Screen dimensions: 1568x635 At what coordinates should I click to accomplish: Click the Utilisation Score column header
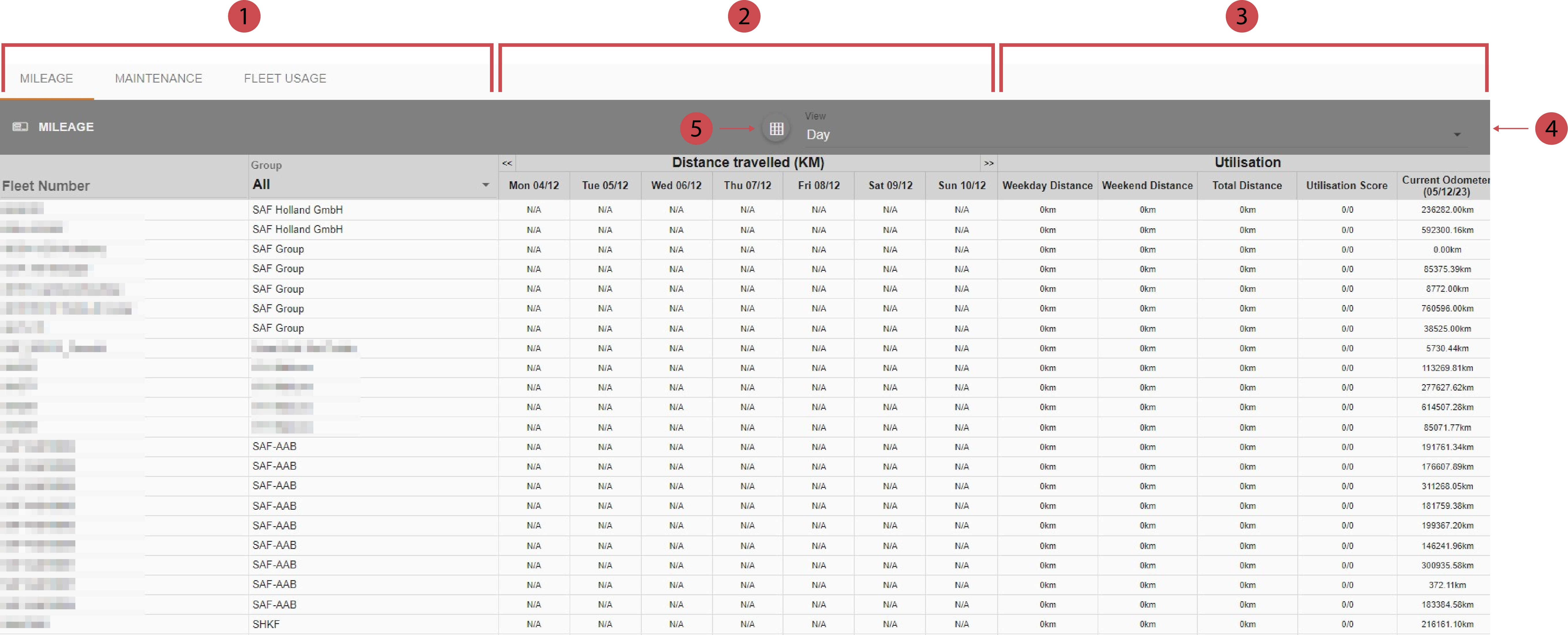[1346, 186]
